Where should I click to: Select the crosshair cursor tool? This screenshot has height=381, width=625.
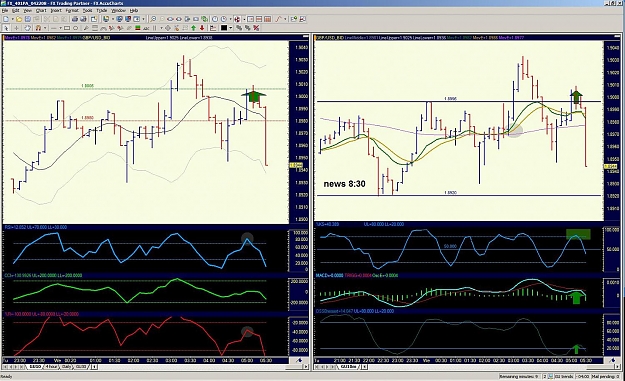tap(17, 28)
